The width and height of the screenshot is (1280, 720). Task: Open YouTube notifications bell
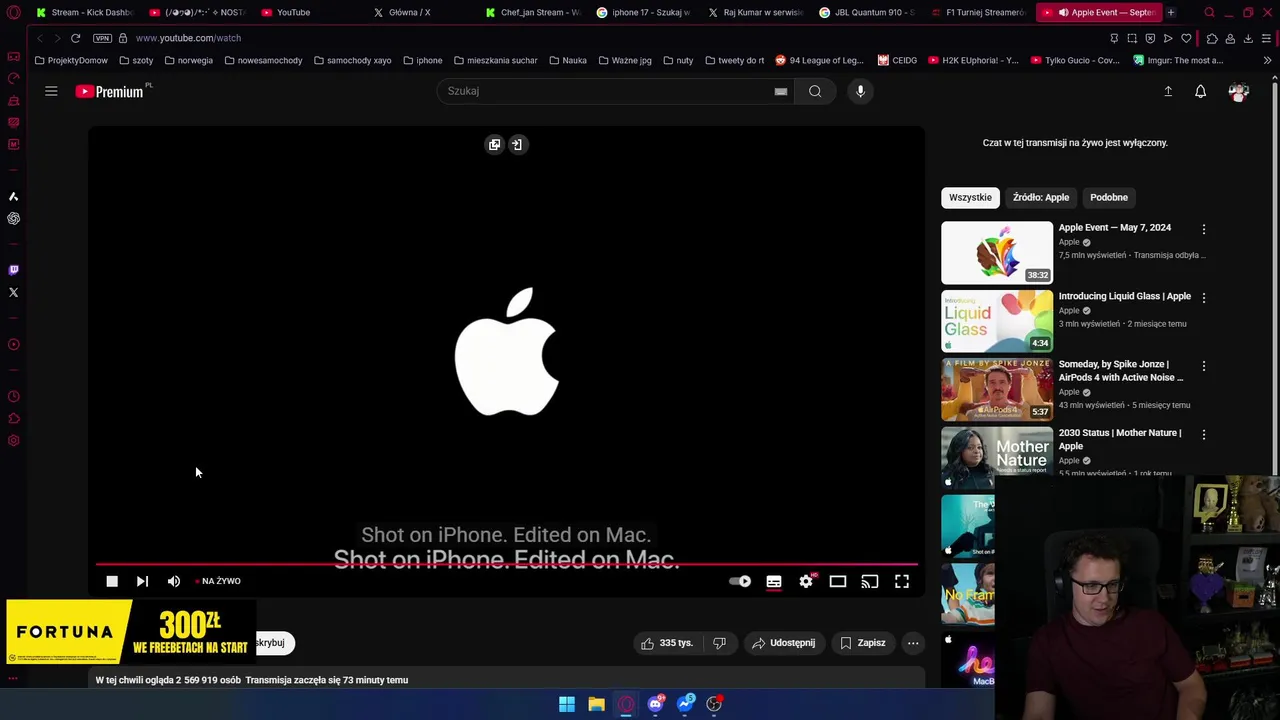click(x=1200, y=91)
